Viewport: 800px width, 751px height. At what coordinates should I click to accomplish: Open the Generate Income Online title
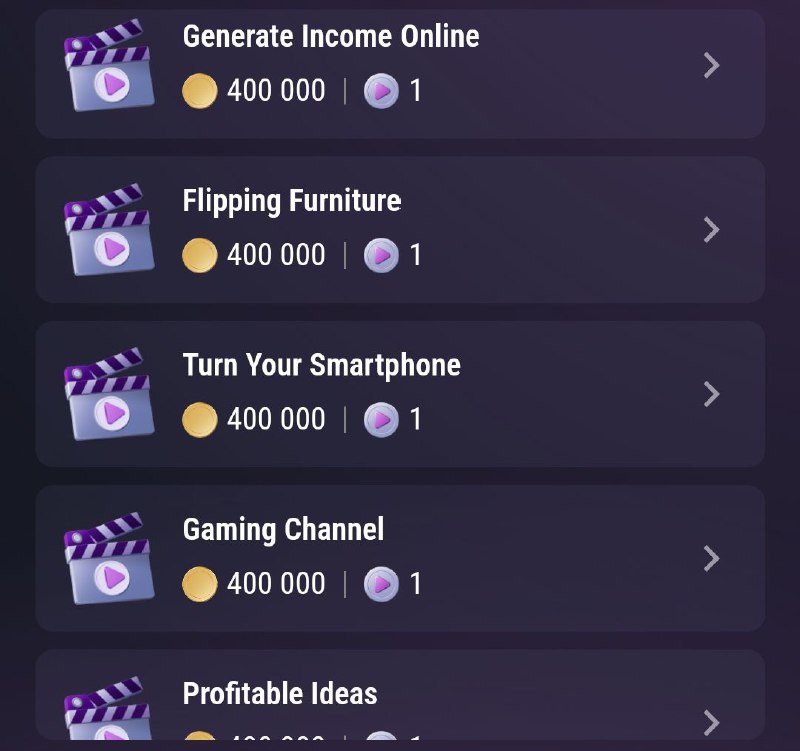(331, 36)
